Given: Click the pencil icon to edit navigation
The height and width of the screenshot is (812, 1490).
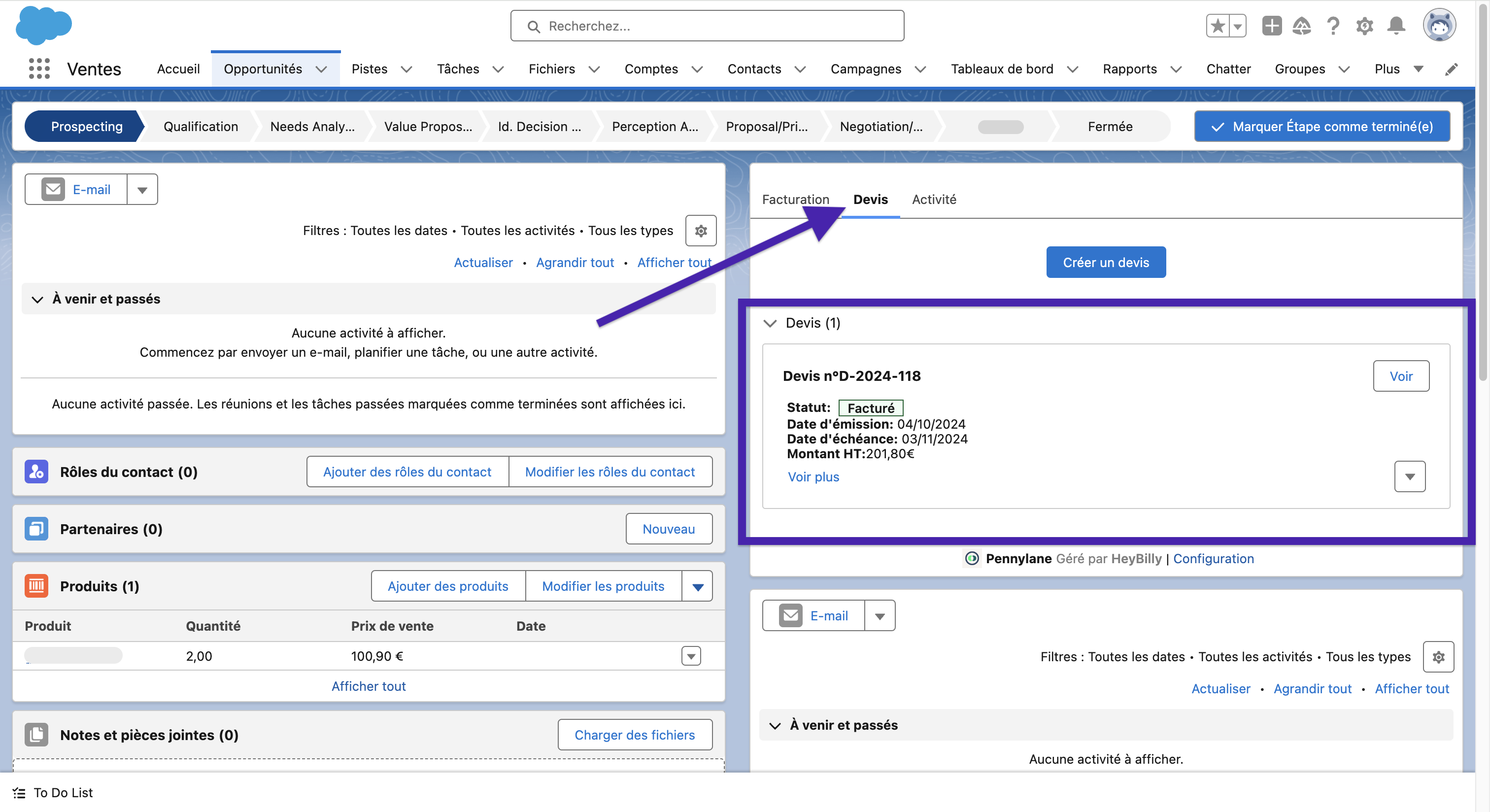Looking at the screenshot, I should 1451,69.
